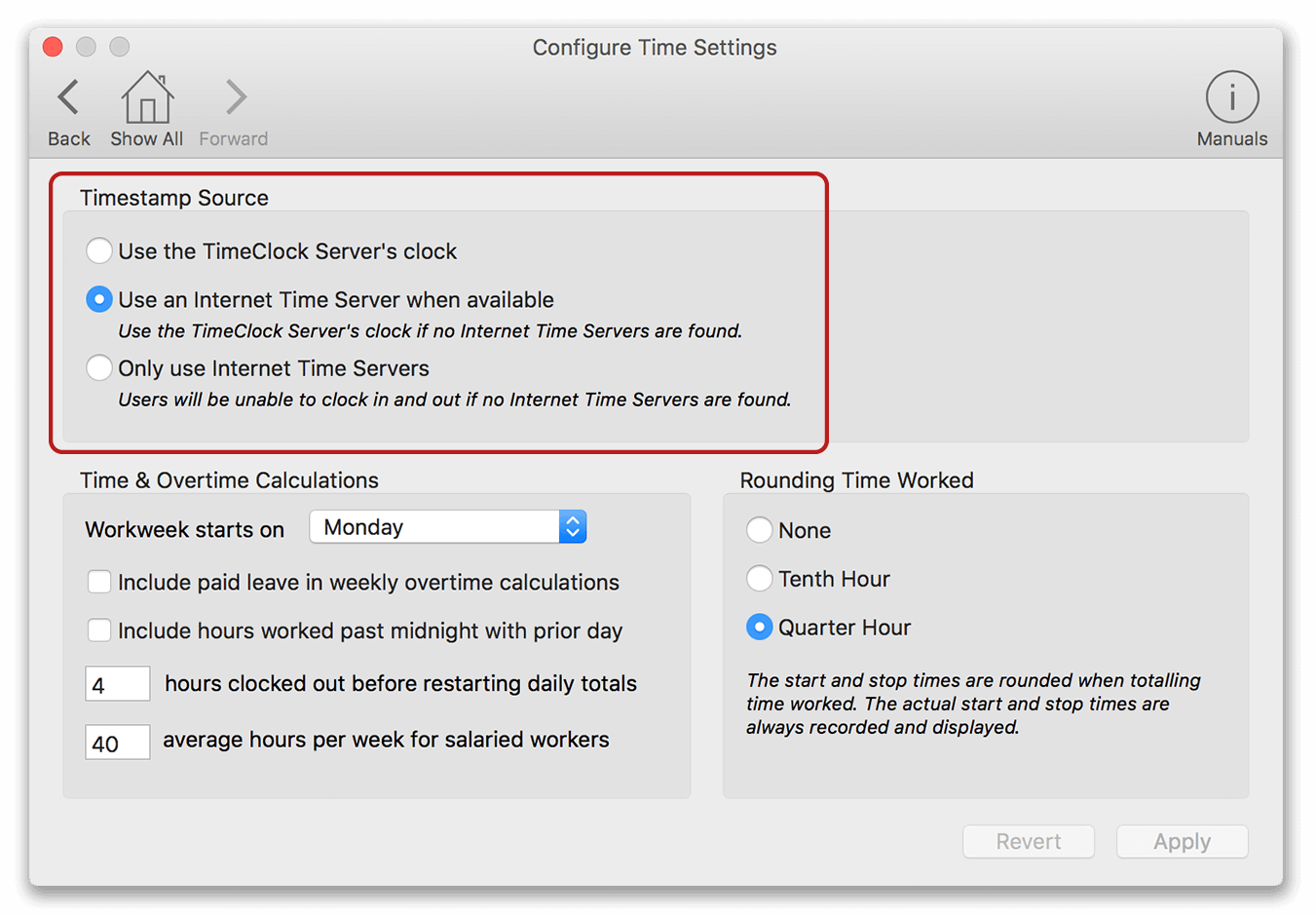
Task: Check hours worked past midnight option
Action: point(99,631)
